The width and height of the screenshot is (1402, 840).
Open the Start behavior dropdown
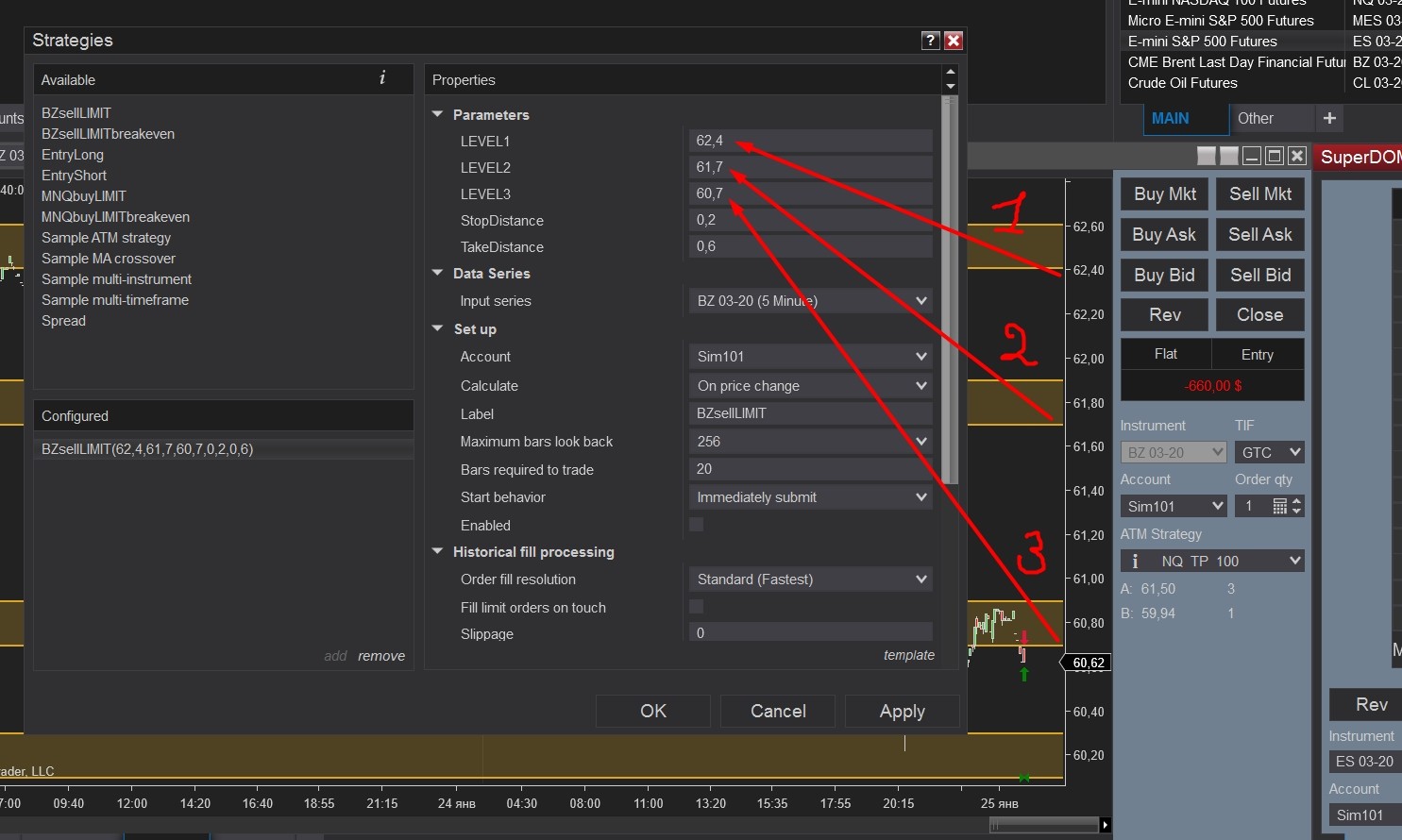[811, 497]
